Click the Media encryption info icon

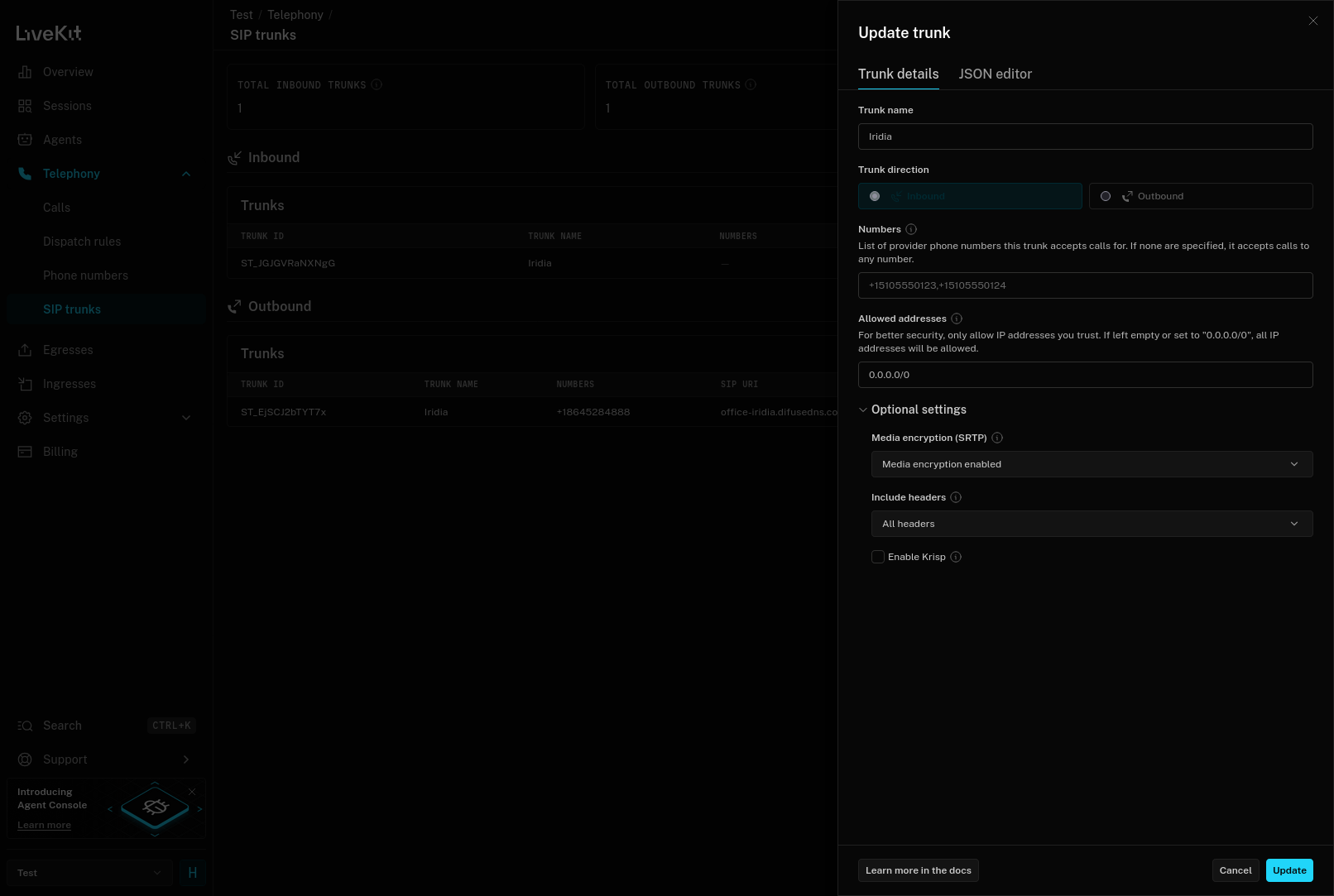tap(997, 438)
